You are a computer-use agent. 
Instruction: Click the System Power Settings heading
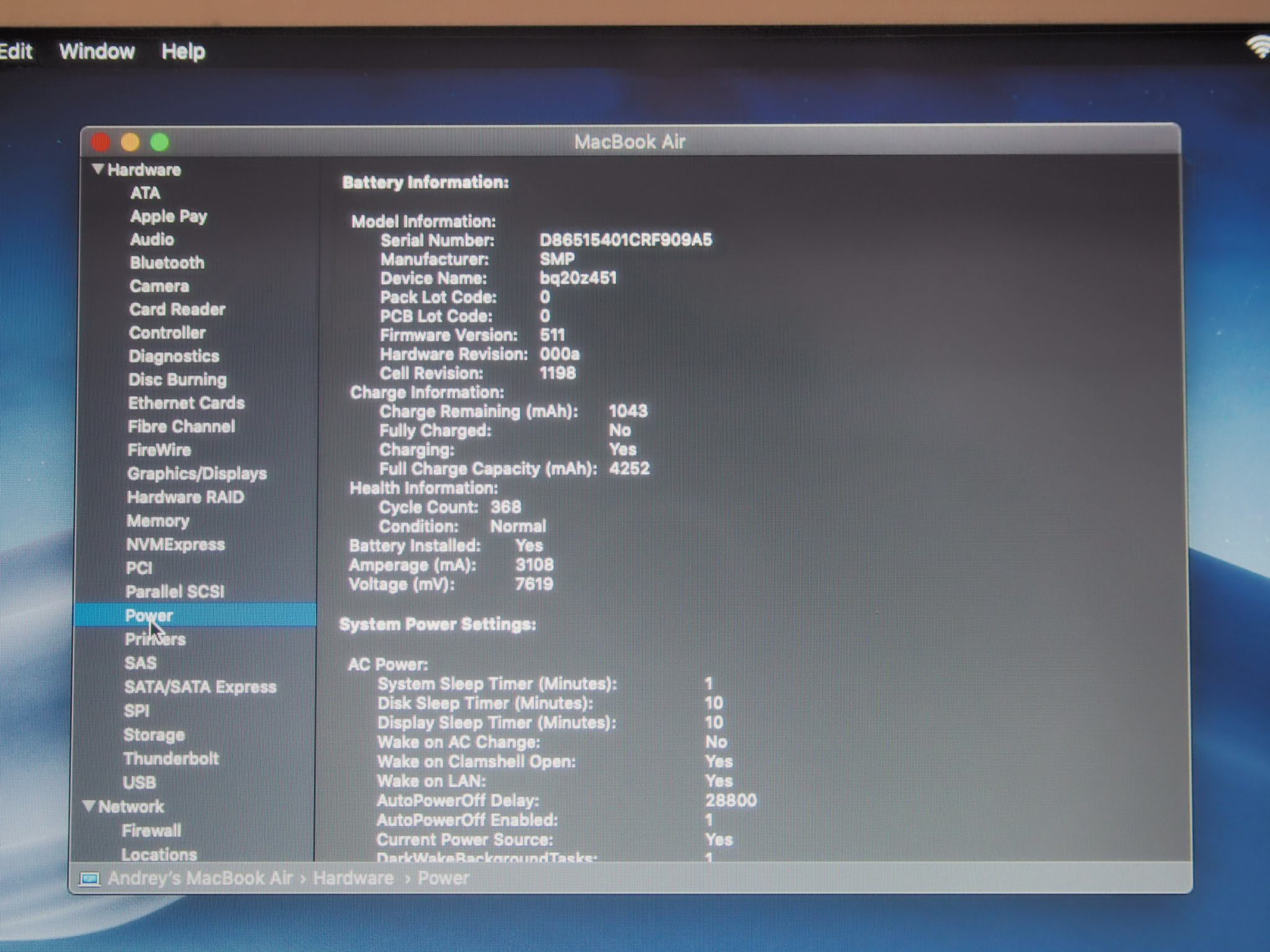pyautogui.click(x=438, y=624)
